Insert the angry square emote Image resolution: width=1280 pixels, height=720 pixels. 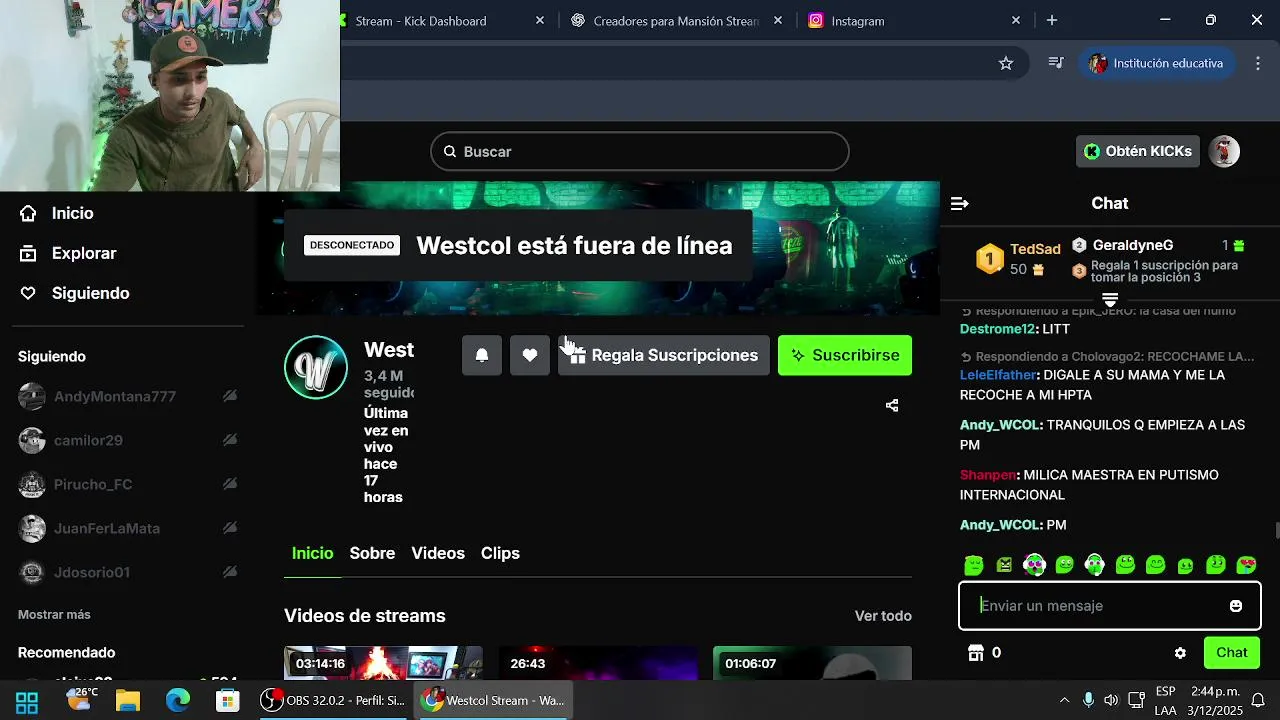click(1004, 565)
